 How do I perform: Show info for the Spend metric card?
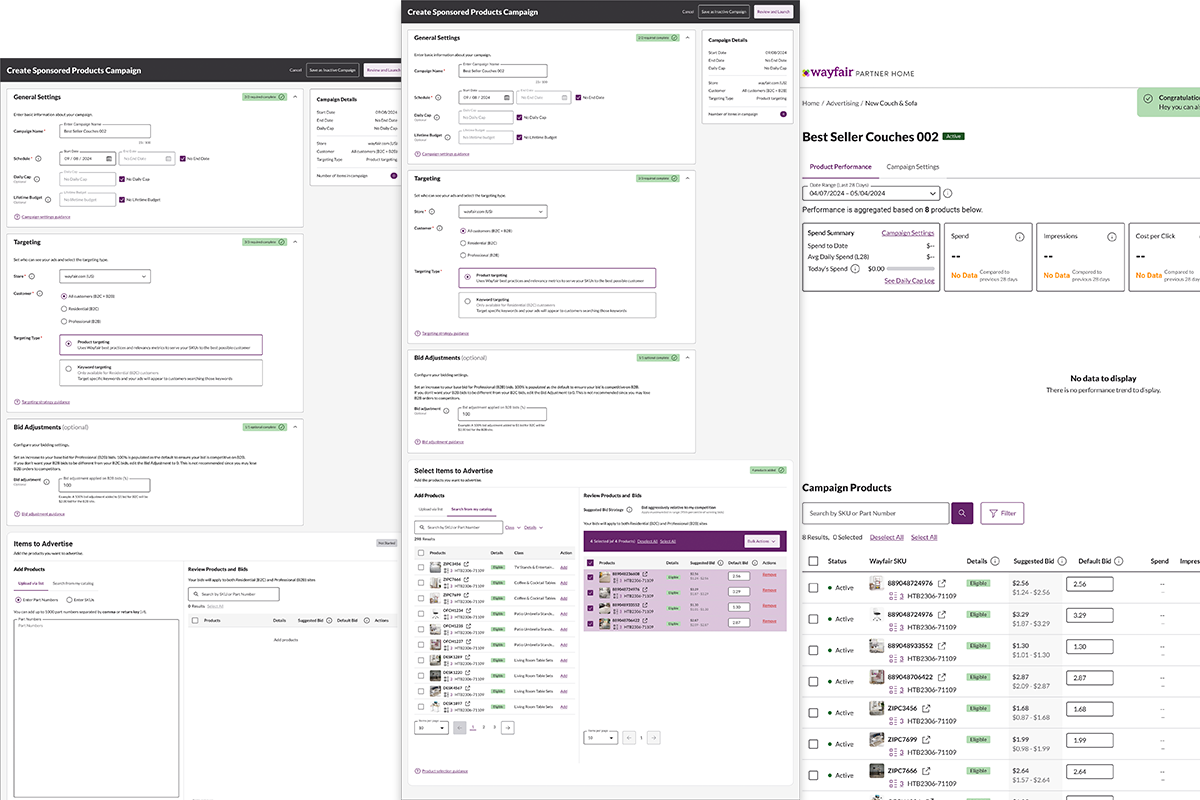1020,237
